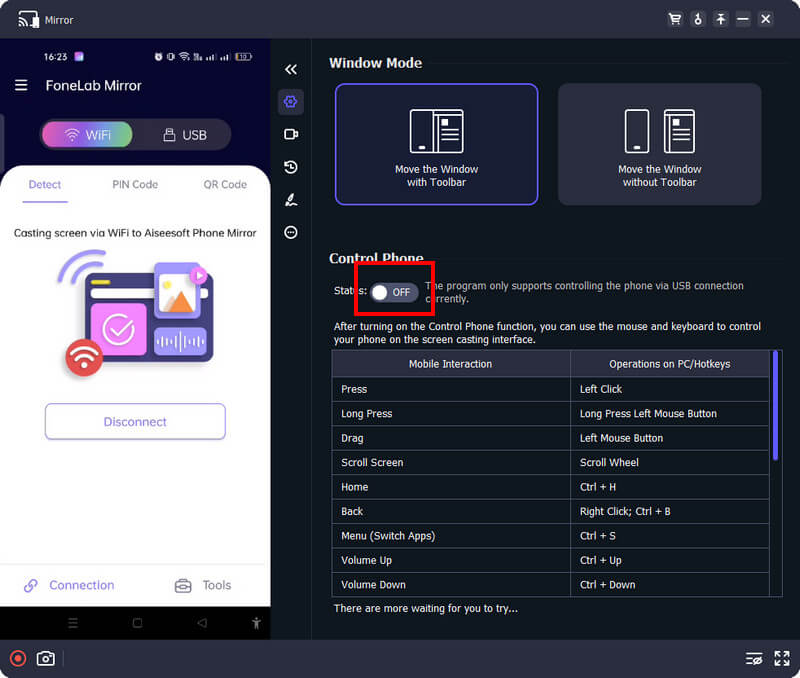This screenshot has width=800, height=678.
Task: Enter full screen mode via bottom-right icon
Action: click(x=782, y=658)
